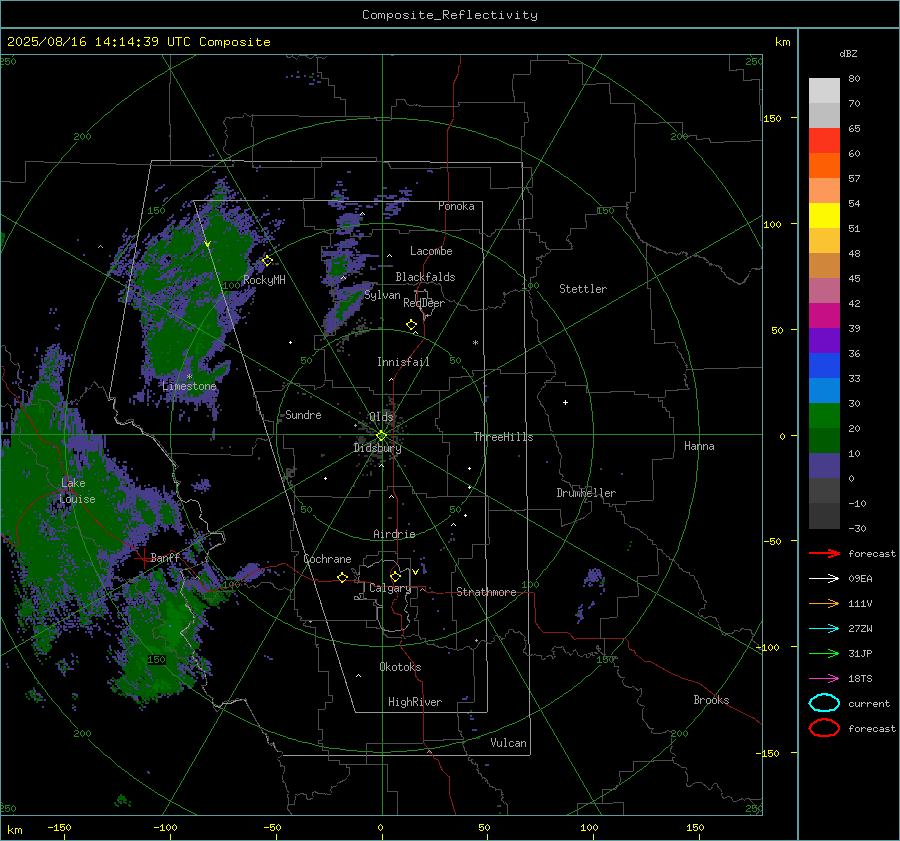Click yellow diamond marker at radar center
The image size is (900, 841).
tap(381, 436)
